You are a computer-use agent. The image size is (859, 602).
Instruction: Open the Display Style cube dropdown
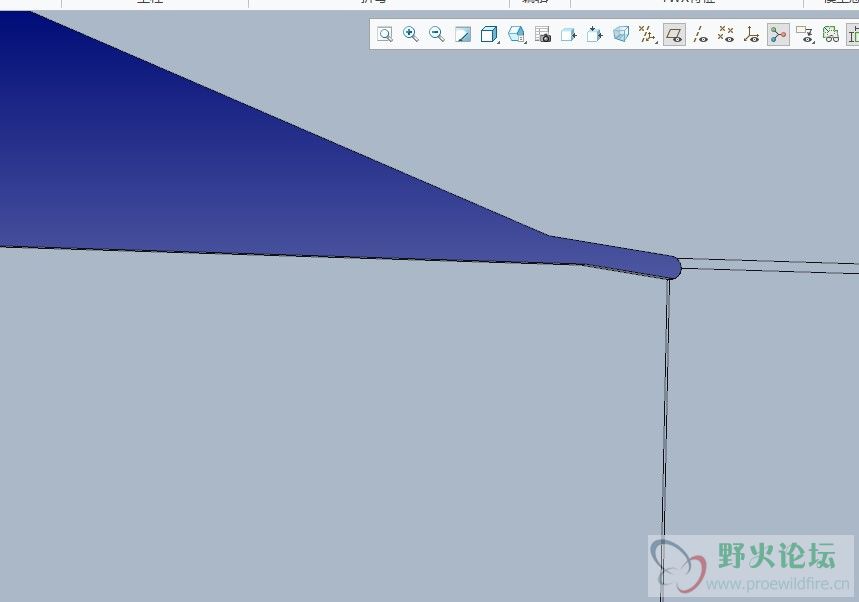coord(489,35)
